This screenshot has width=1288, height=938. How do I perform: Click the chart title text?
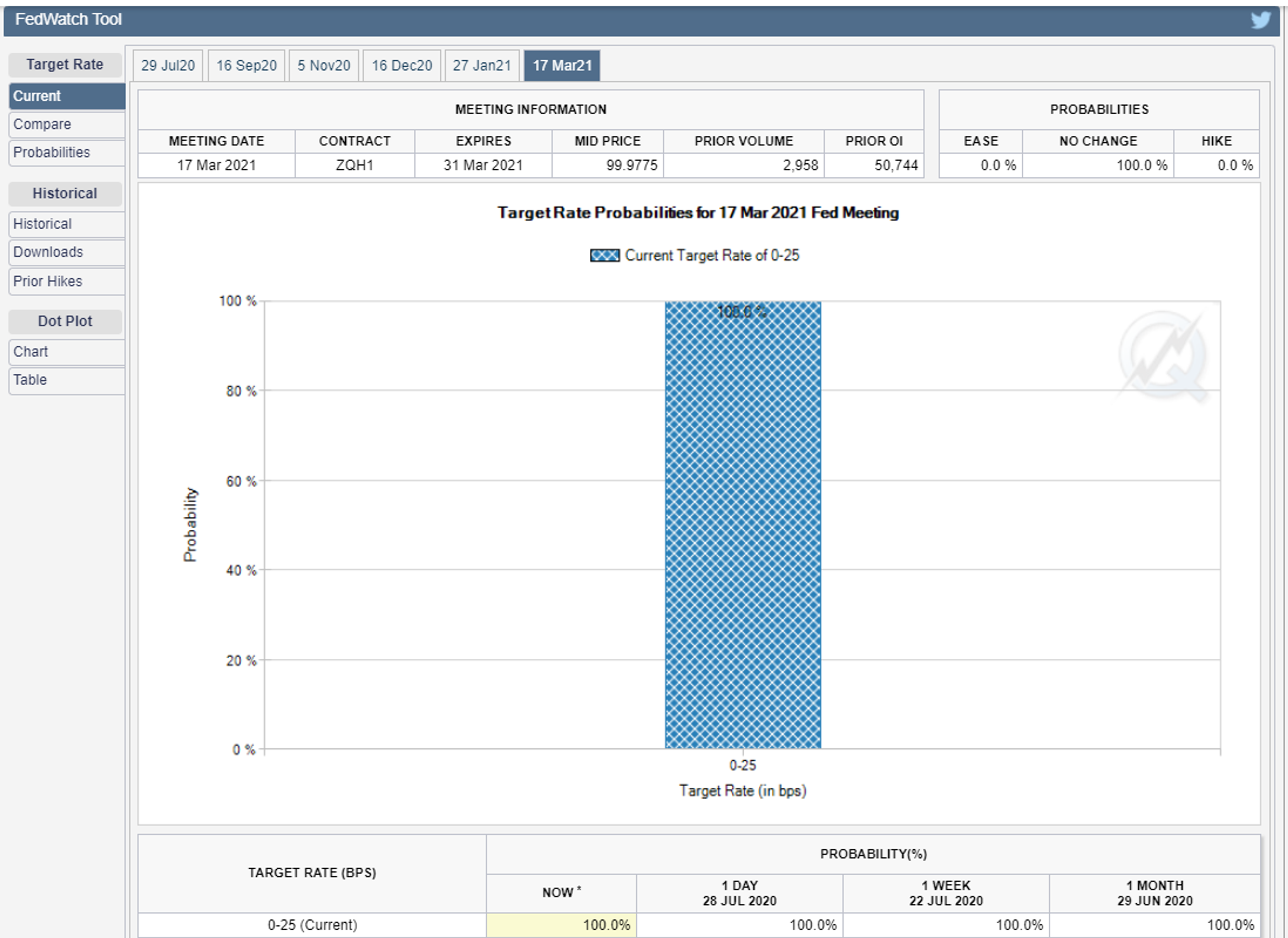coord(698,213)
